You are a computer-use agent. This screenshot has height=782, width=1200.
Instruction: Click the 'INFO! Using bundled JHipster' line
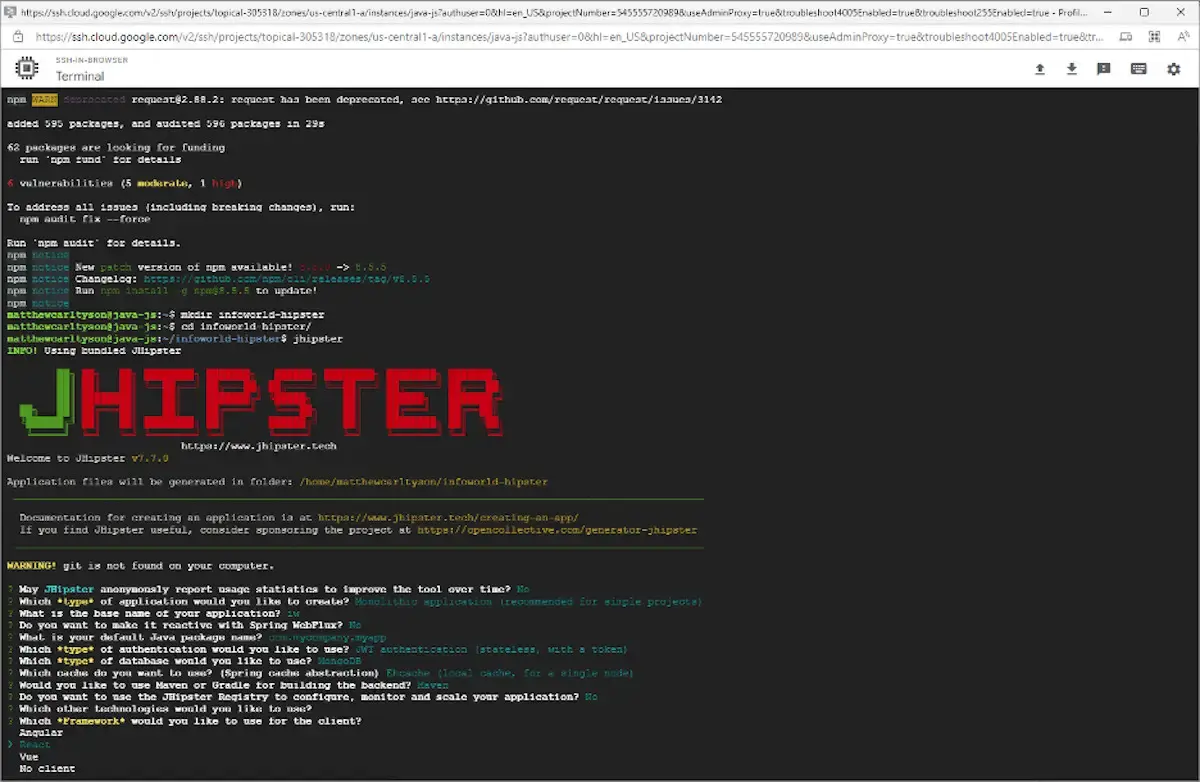[x=94, y=351]
